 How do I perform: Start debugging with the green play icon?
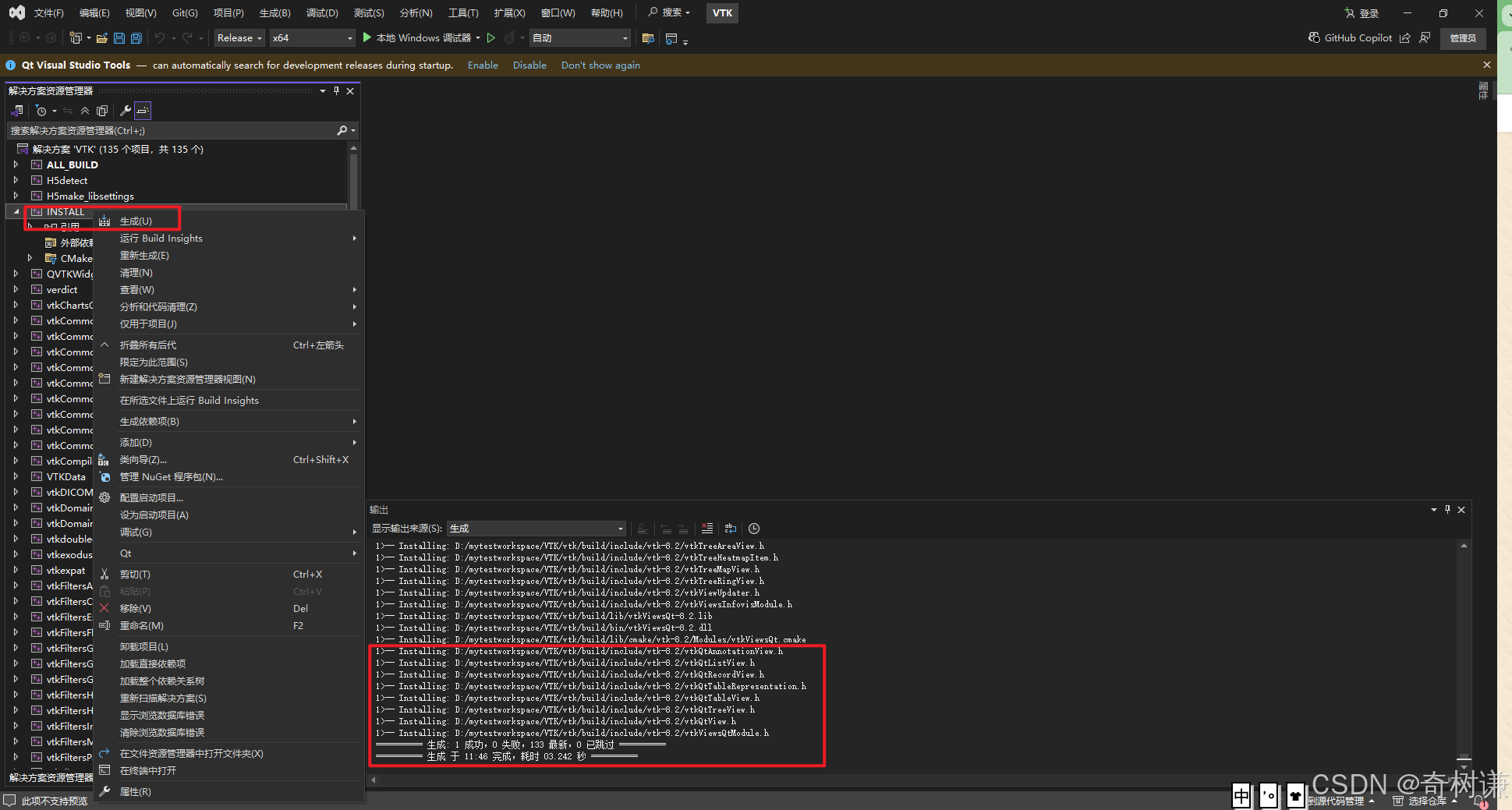[366, 37]
